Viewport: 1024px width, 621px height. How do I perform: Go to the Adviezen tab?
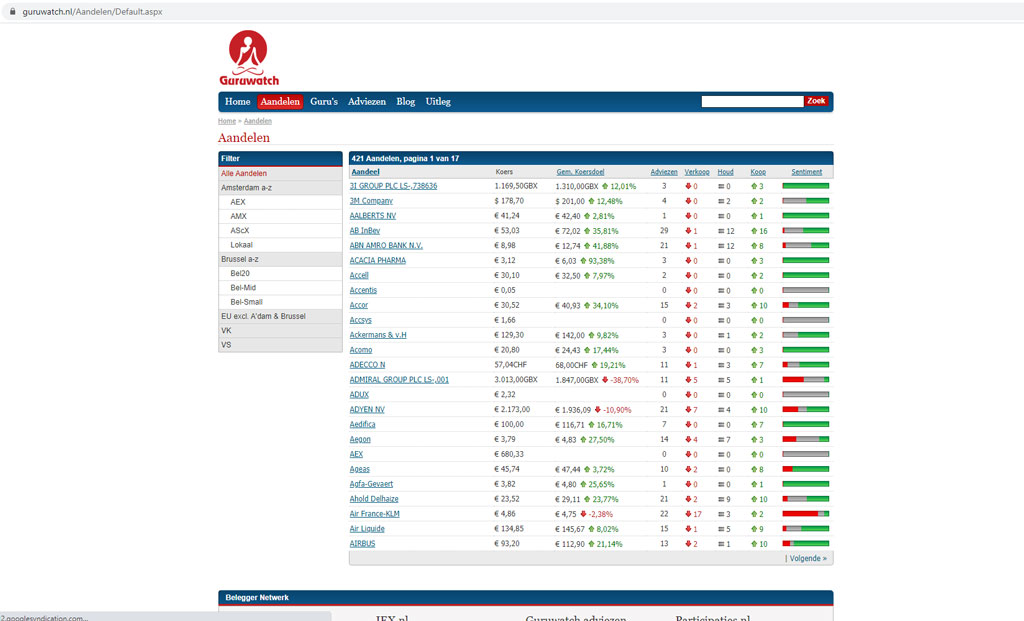[x=366, y=102]
